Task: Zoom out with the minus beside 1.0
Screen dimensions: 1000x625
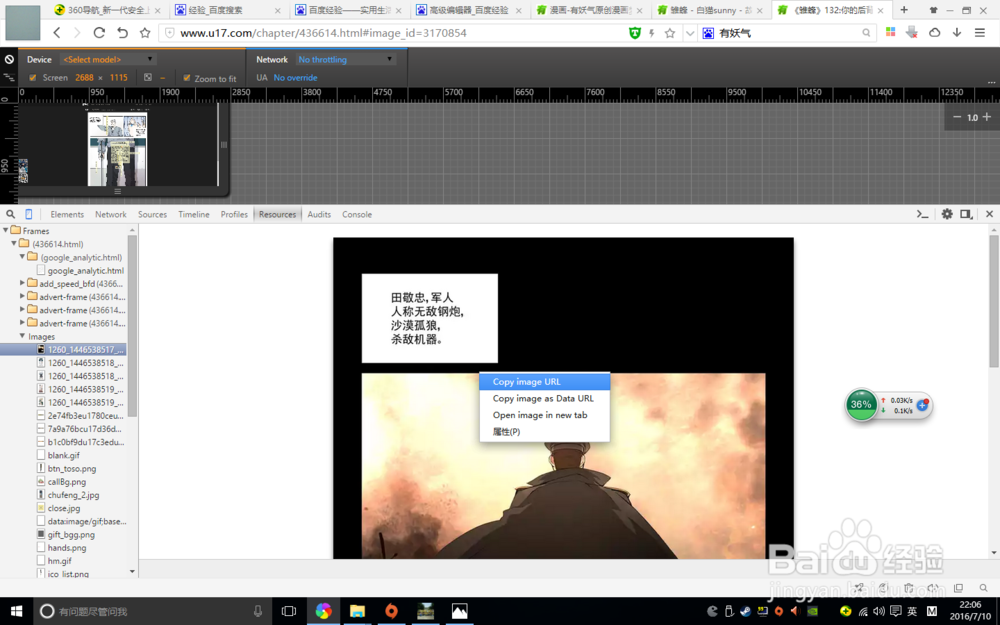Action: (957, 117)
